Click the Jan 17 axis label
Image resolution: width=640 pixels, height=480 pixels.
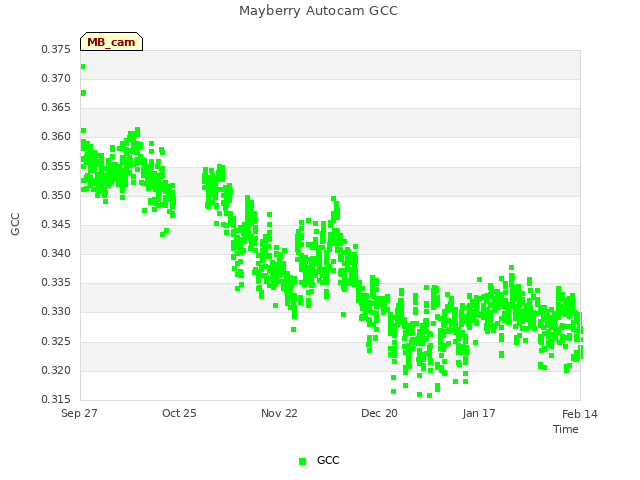click(x=479, y=413)
